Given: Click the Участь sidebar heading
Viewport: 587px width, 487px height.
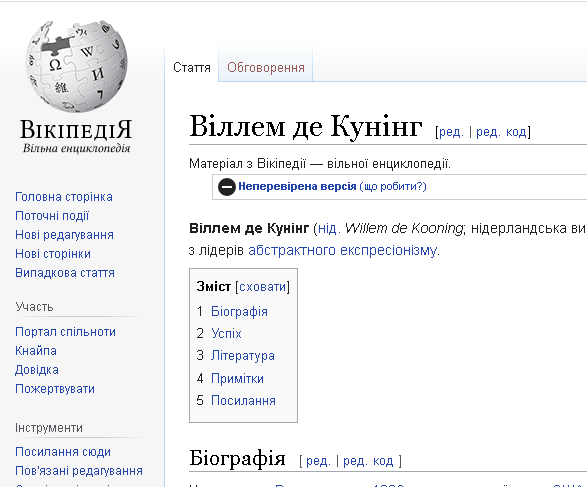Looking at the screenshot, I should pos(34,307).
